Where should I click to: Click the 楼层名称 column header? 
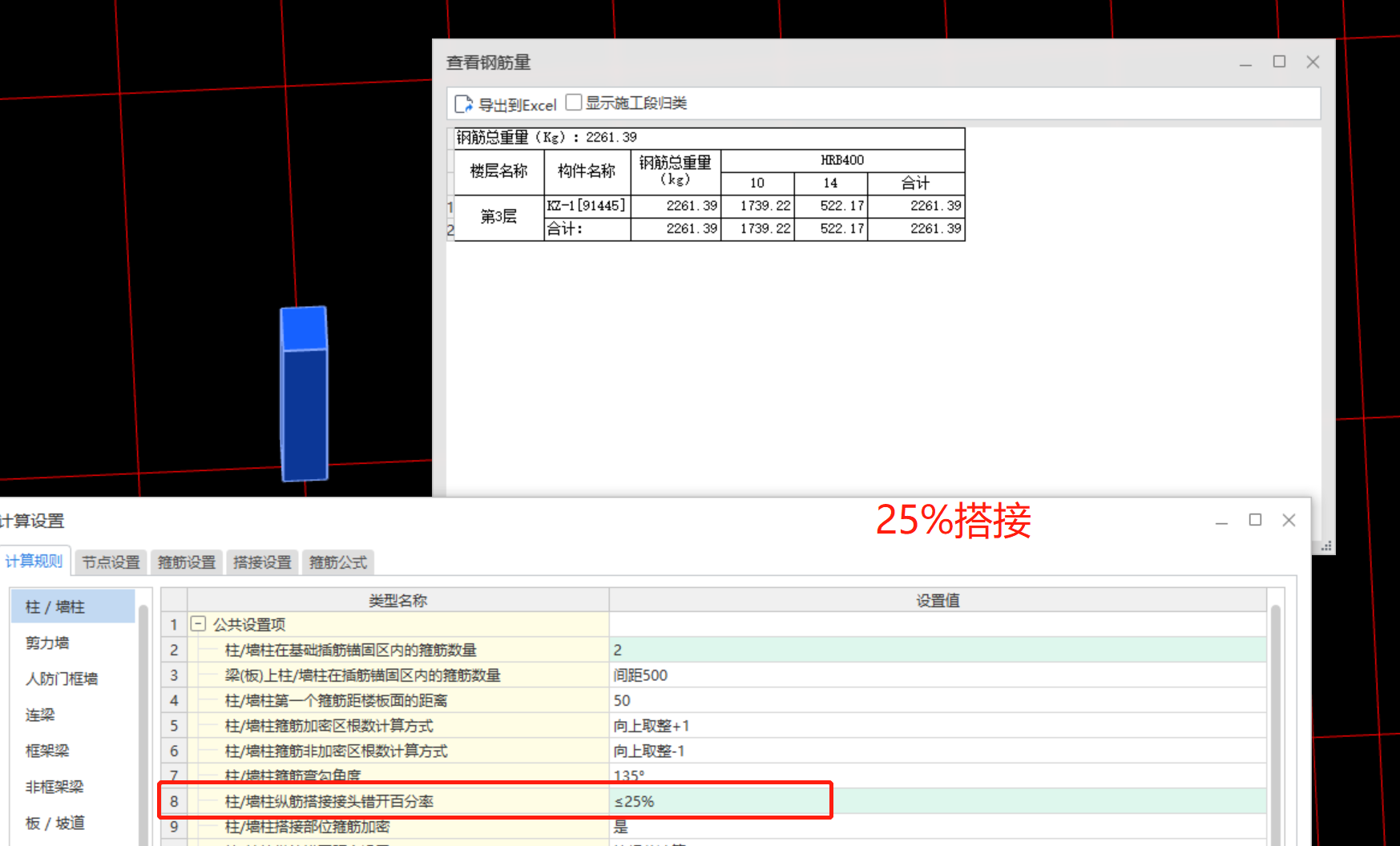tap(498, 171)
